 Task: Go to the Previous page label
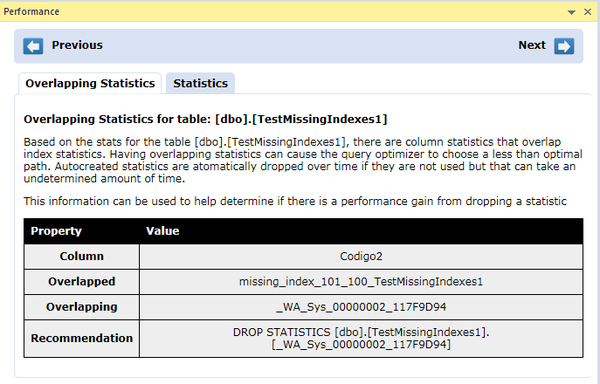pos(77,45)
